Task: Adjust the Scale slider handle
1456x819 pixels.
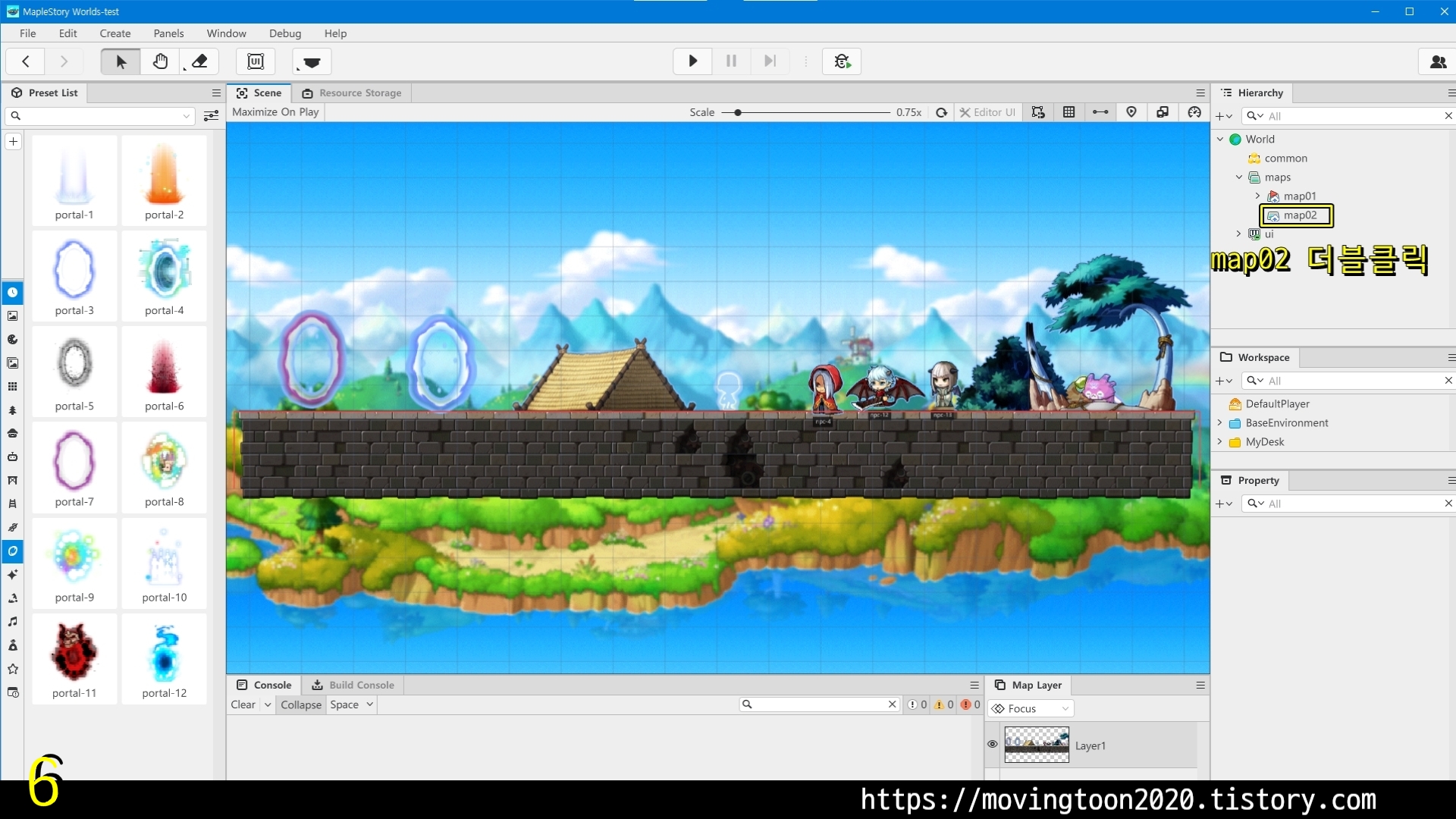Action: coord(737,112)
